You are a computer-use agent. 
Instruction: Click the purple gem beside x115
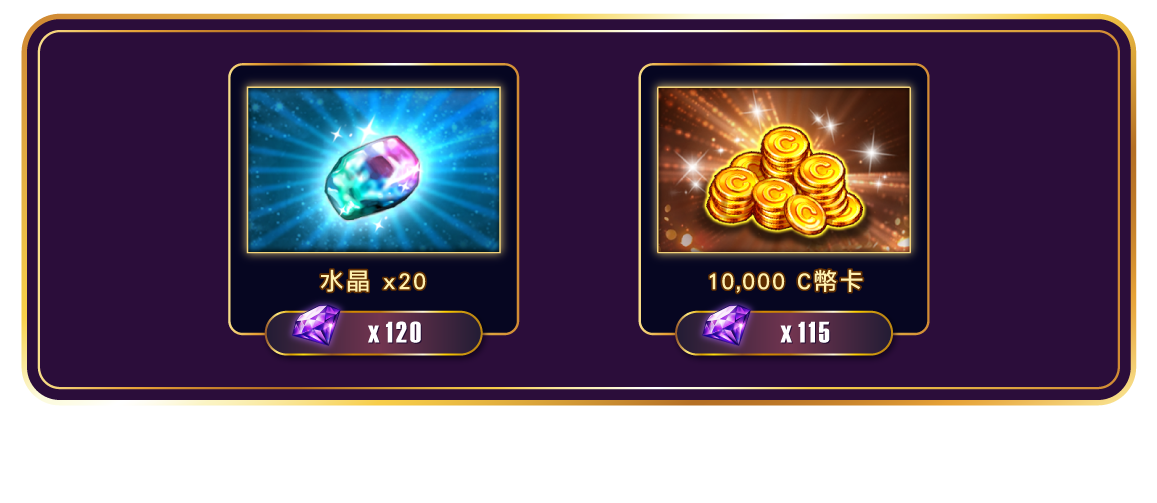(x=727, y=325)
